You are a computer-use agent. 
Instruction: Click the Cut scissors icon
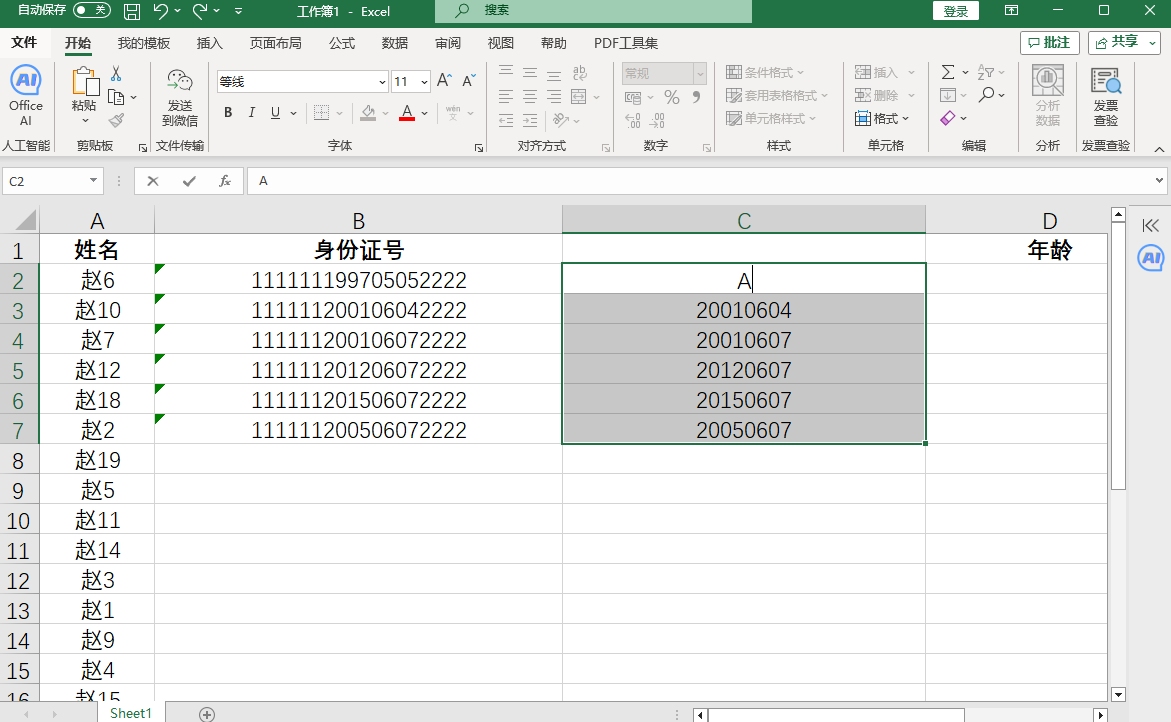click(116, 73)
